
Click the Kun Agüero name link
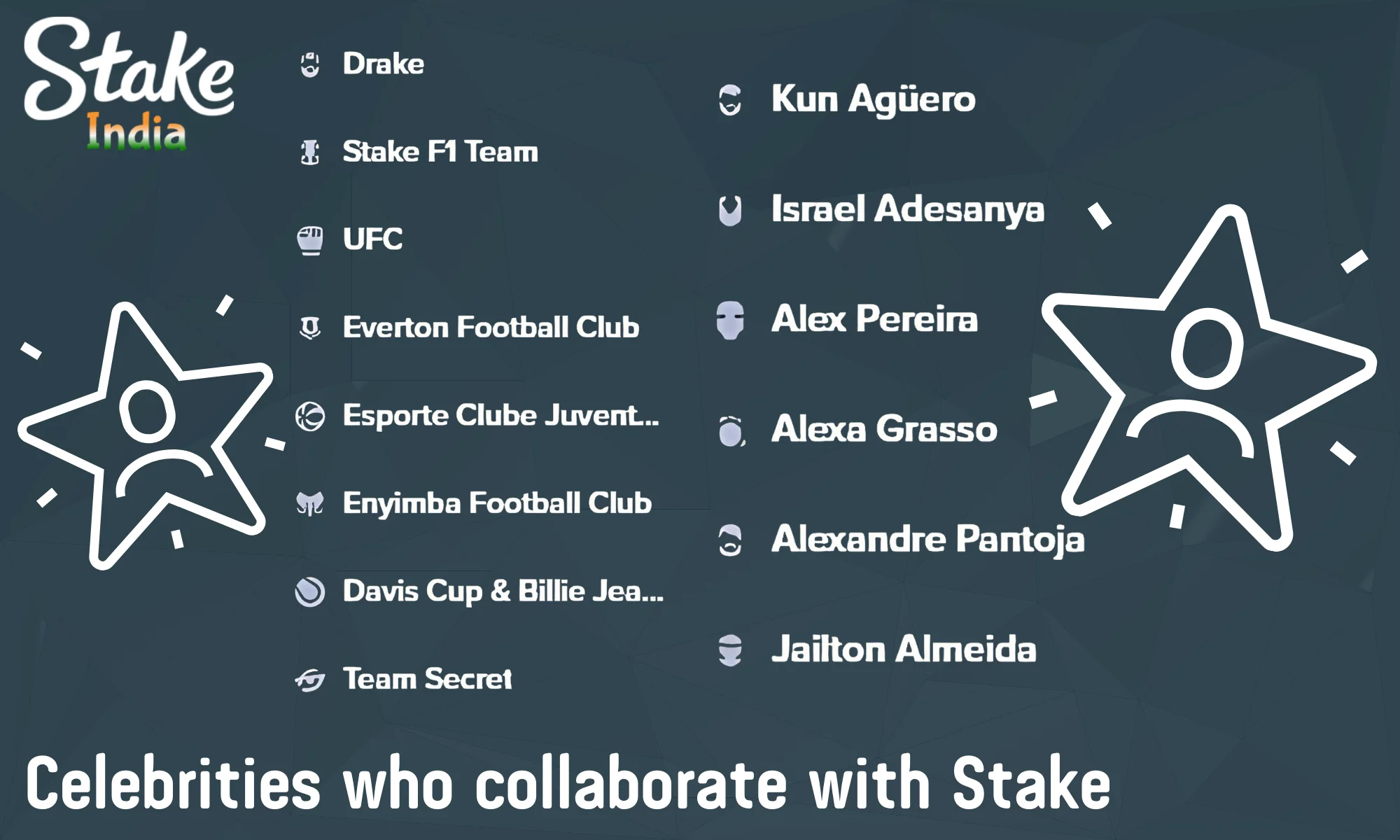pos(872,99)
